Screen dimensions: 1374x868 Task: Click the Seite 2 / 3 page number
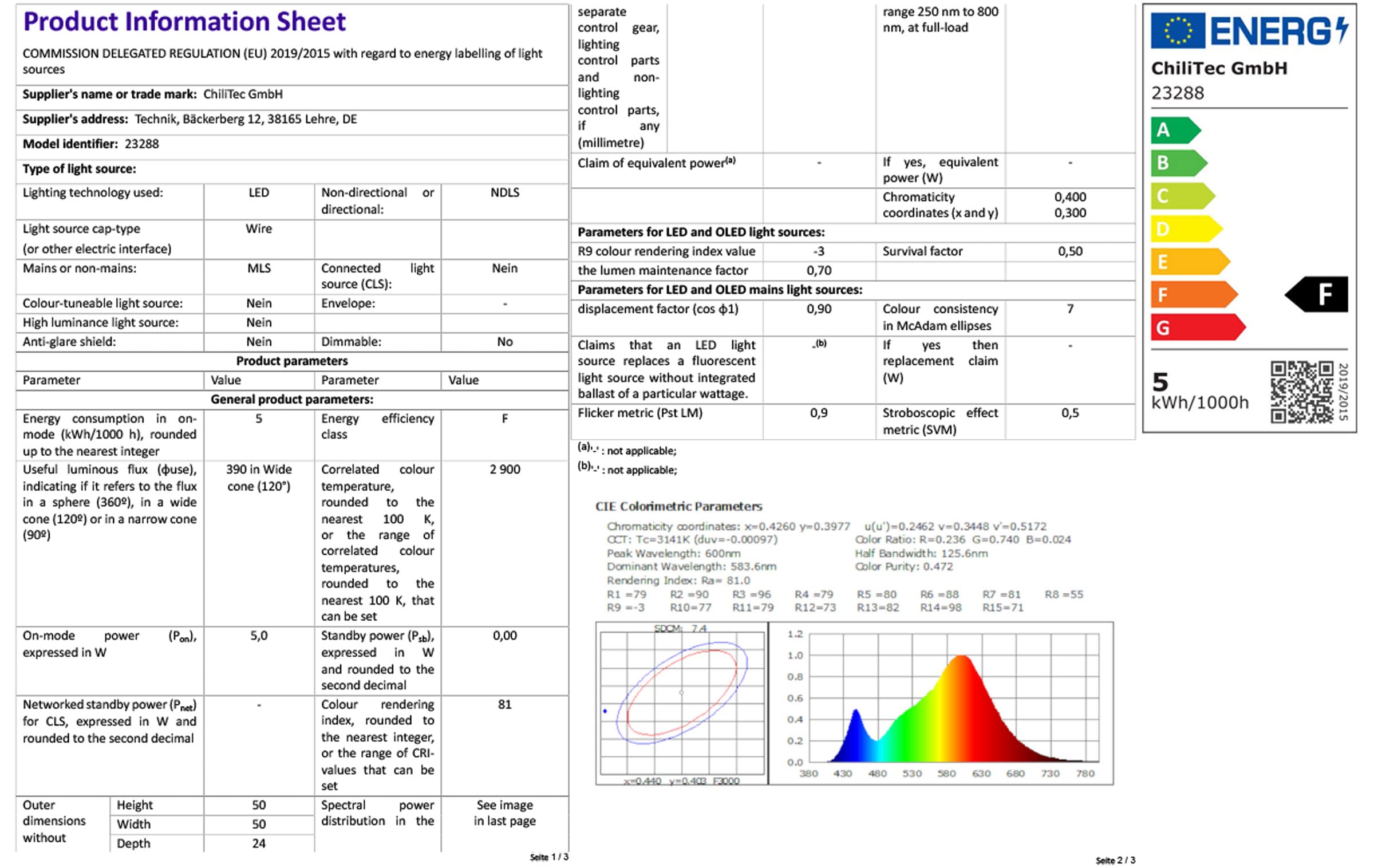1115,860
